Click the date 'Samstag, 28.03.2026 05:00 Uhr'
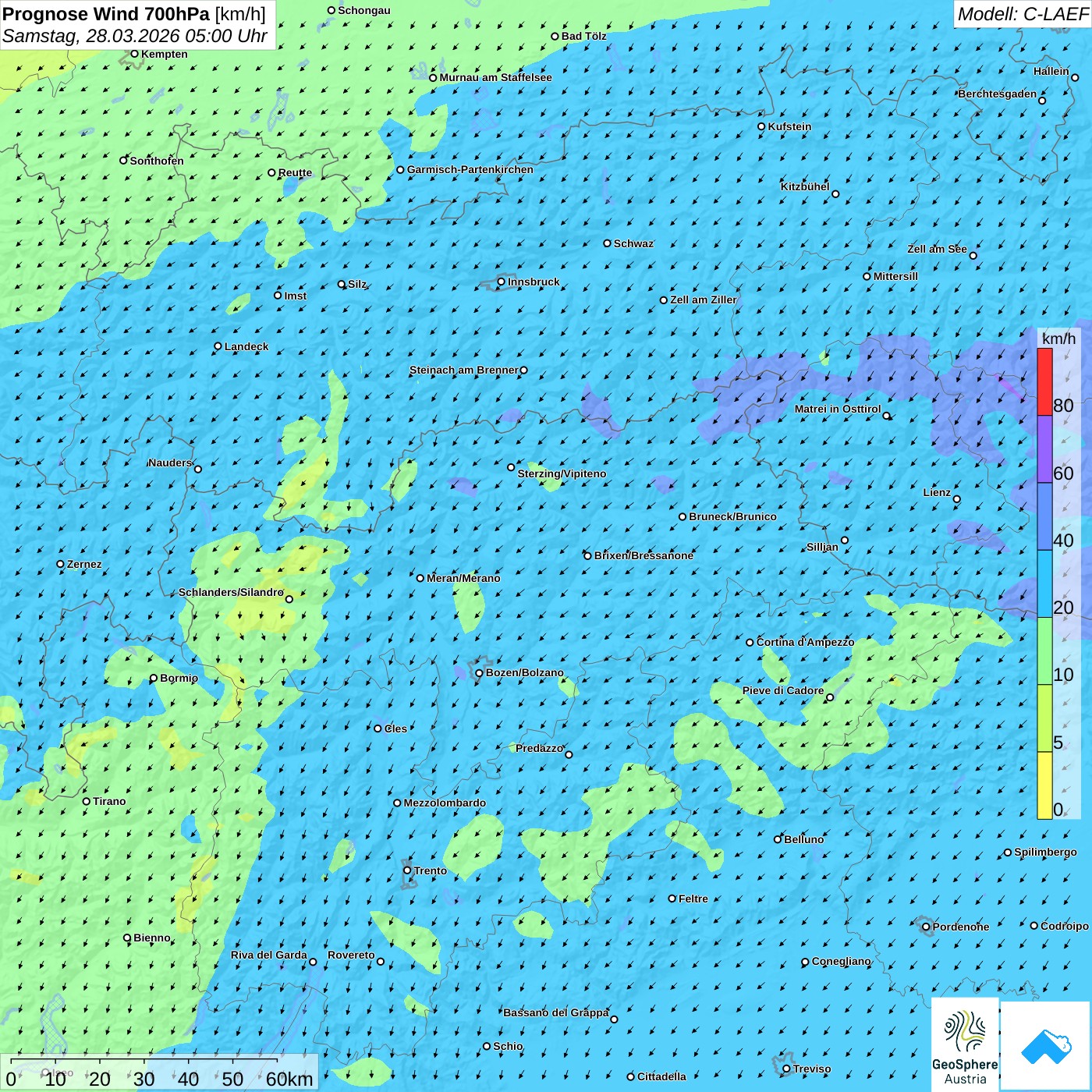 tap(135, 36)
